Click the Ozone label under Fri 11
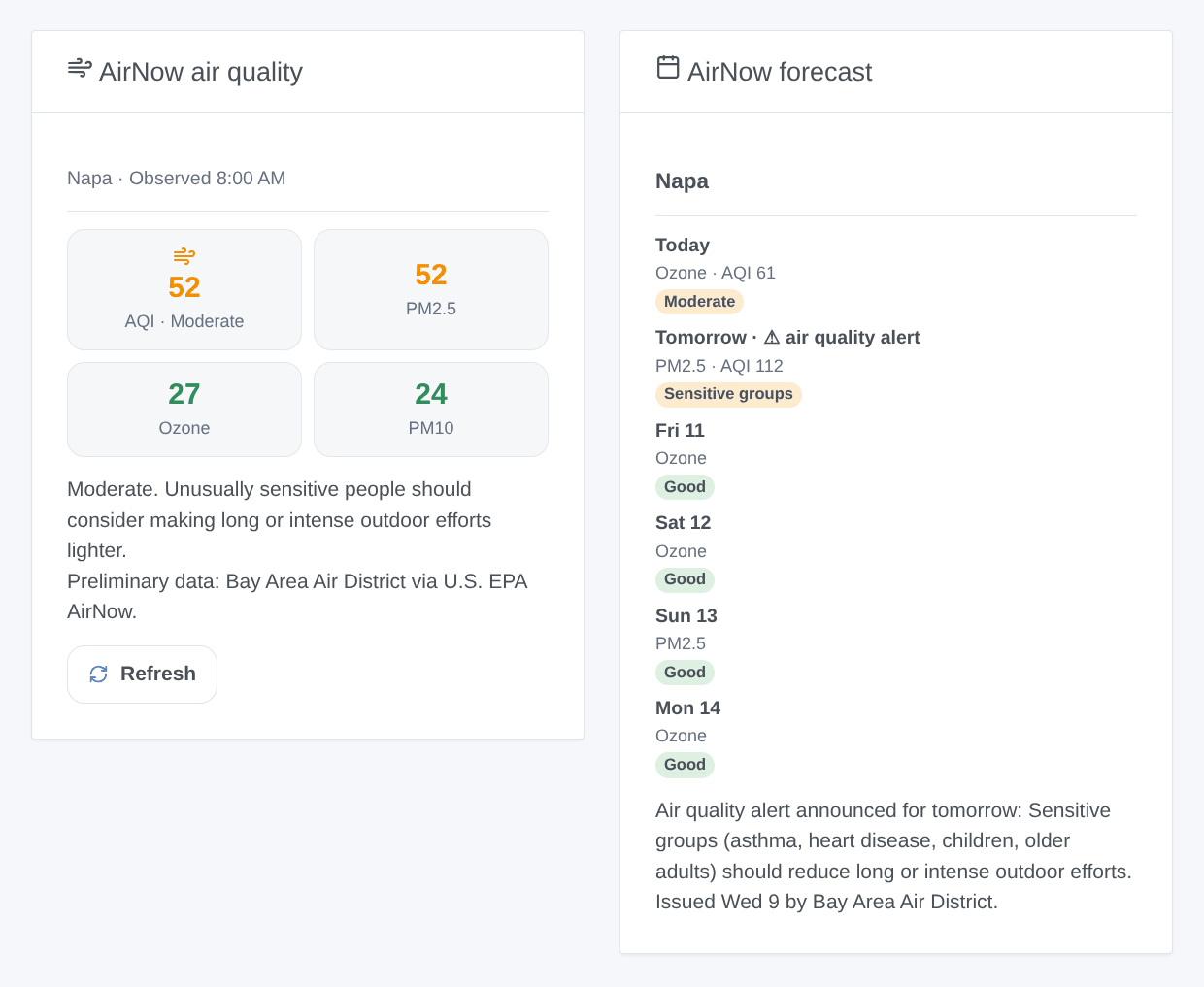 click(x=681, y=459)
